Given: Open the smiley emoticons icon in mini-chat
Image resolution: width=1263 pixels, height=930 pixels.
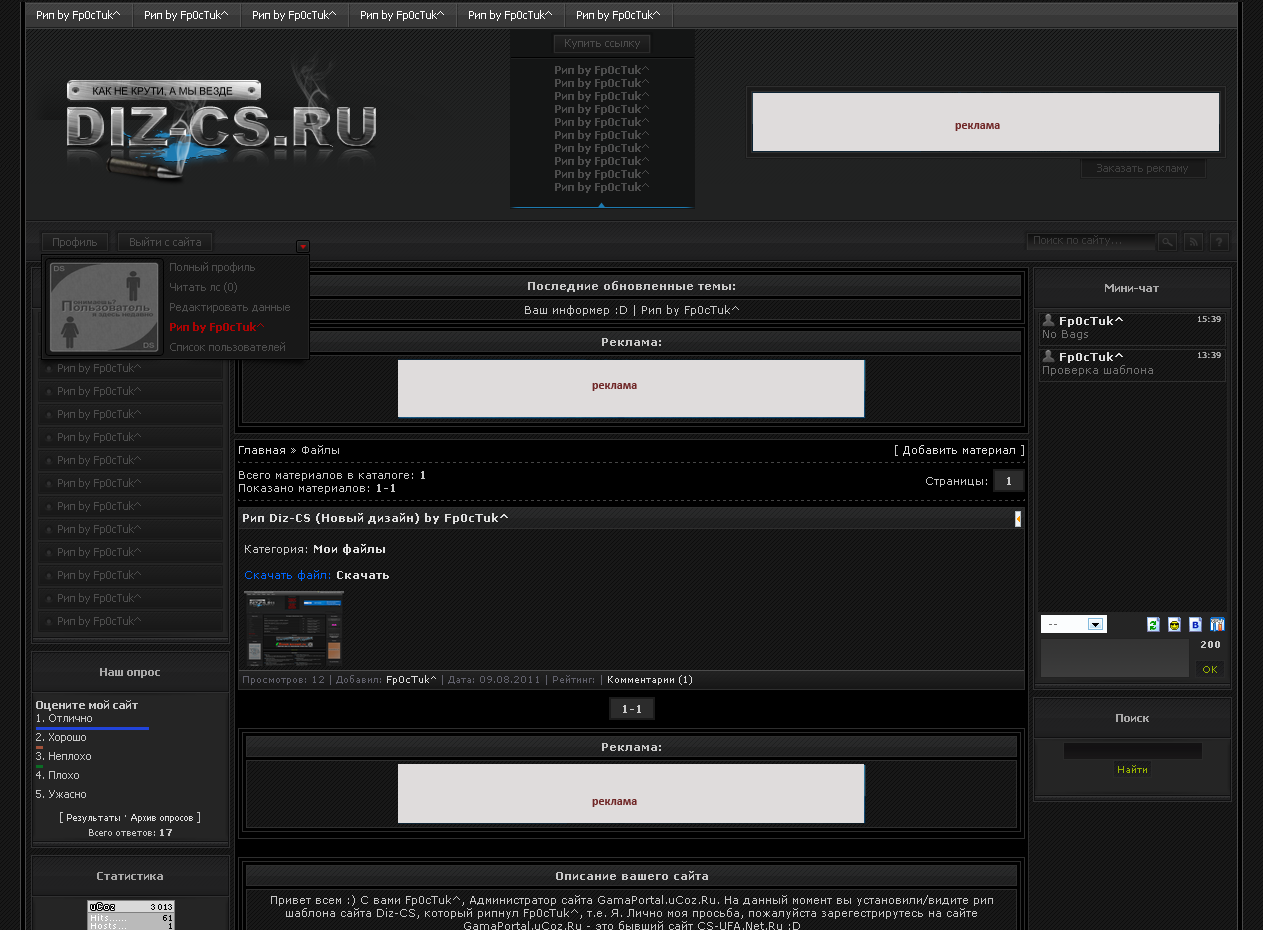Looking at the screenshot, I should (x=1174, y=625).
